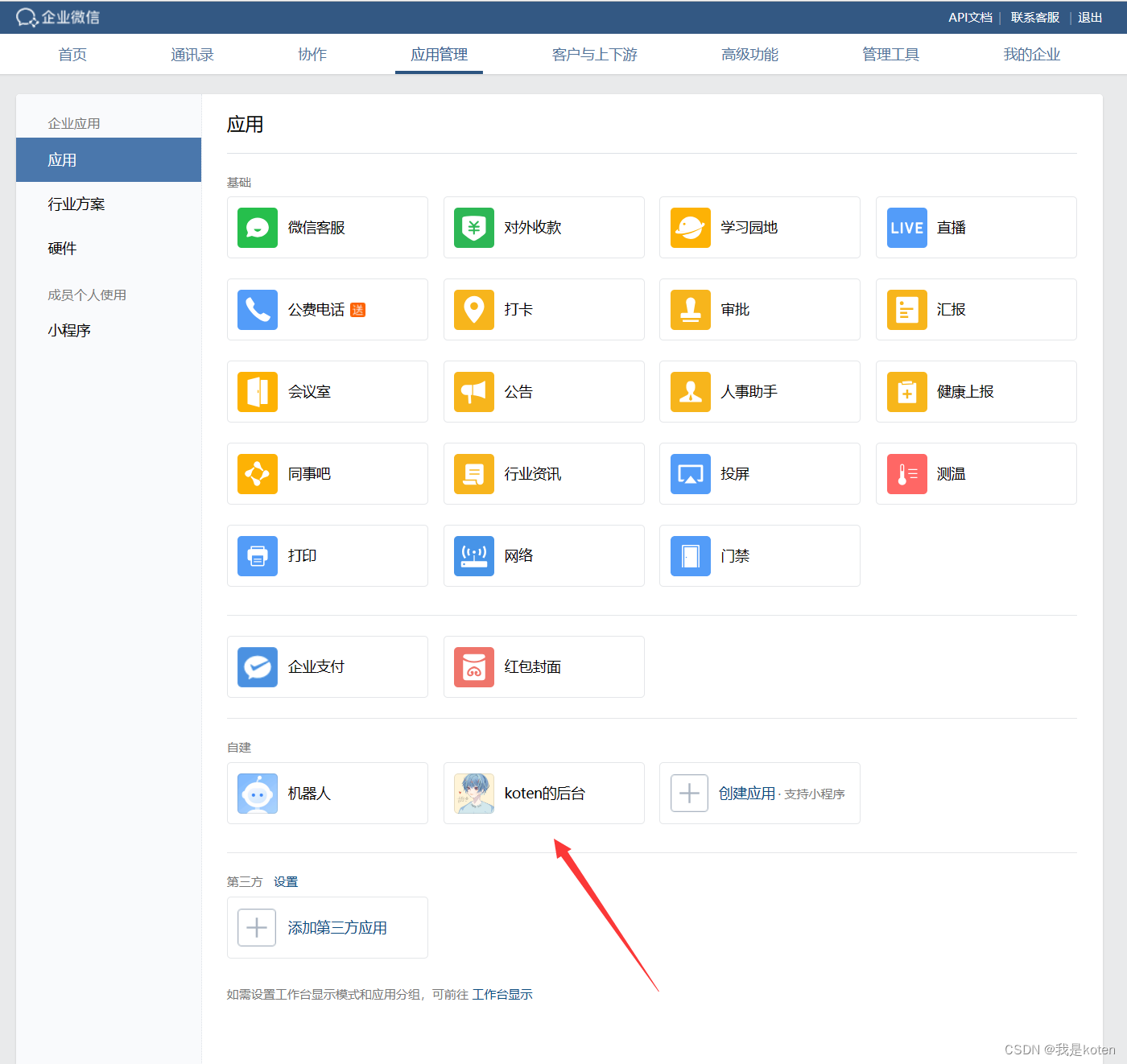Open the 打卡 location pin icon
The image size is (1127, 1064).
[x=474, y=310]
